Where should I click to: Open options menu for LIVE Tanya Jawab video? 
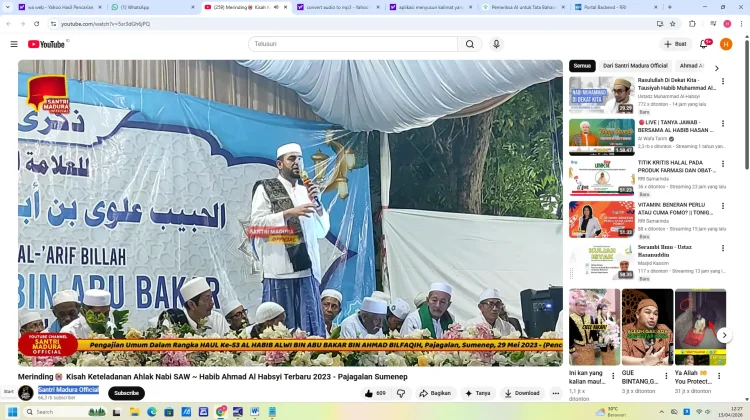[x=723, y=123]
